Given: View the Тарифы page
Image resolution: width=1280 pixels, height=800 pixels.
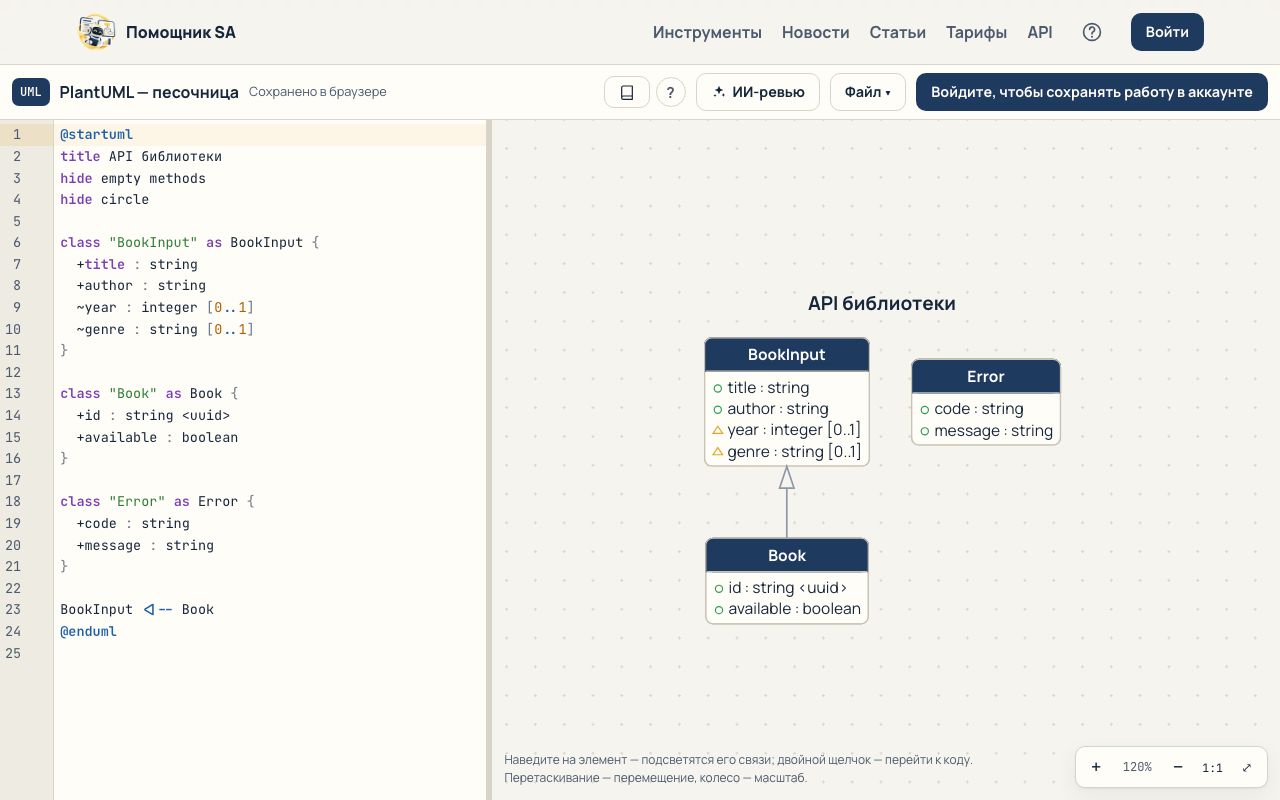Looking at the screenshot, I should coord(976,32).
